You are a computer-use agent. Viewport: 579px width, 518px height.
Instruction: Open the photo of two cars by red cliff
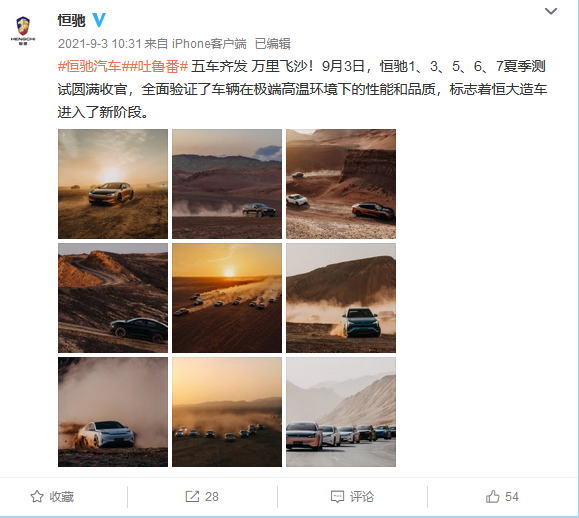point(341,184)
